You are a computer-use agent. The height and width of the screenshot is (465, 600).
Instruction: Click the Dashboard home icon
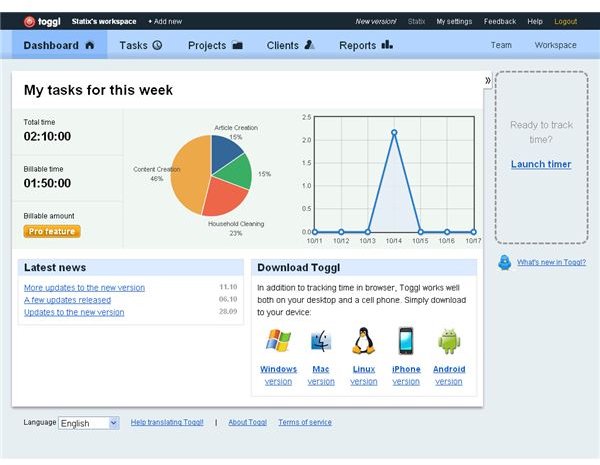tap(90, 45)
